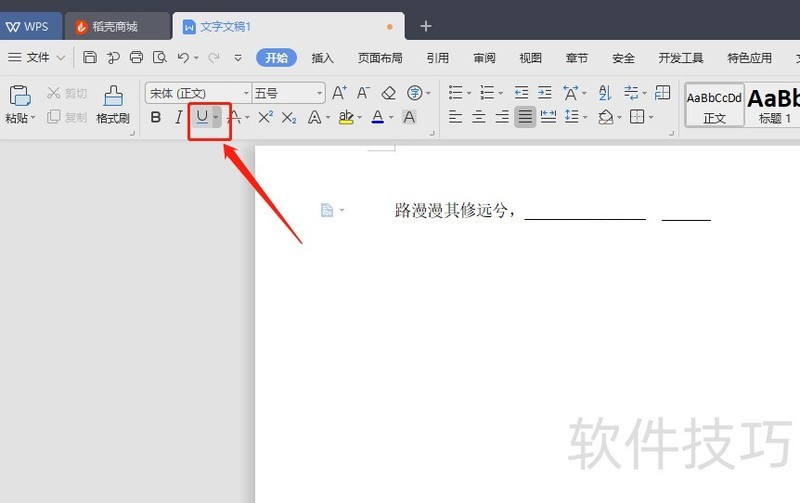This screenshot has height=503, width=800.
Task: Click the phonetic guide circled-character icon
Action: (x=414, y=93)
